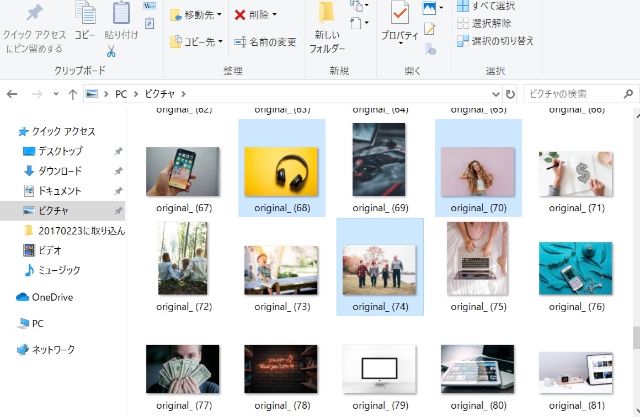Open the Move To (移動先) dropdown
640x417 pixels.
click(196, 15)
